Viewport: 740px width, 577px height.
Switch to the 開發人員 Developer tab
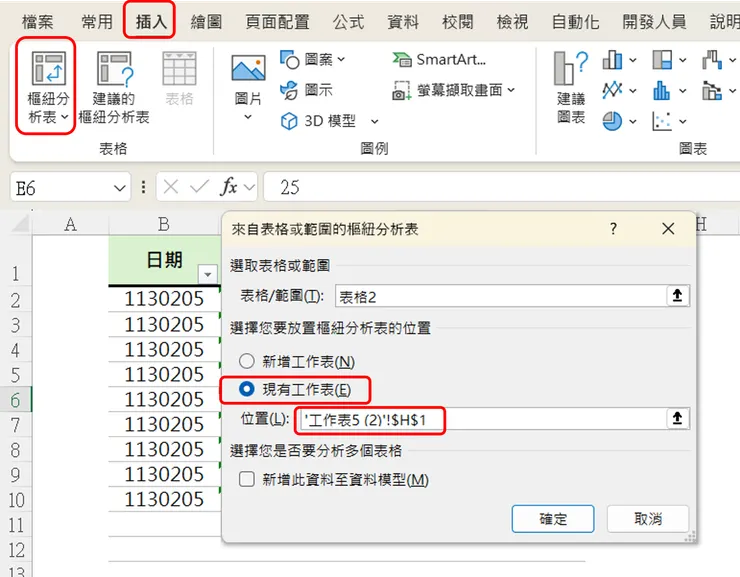[x=654, y=22]
